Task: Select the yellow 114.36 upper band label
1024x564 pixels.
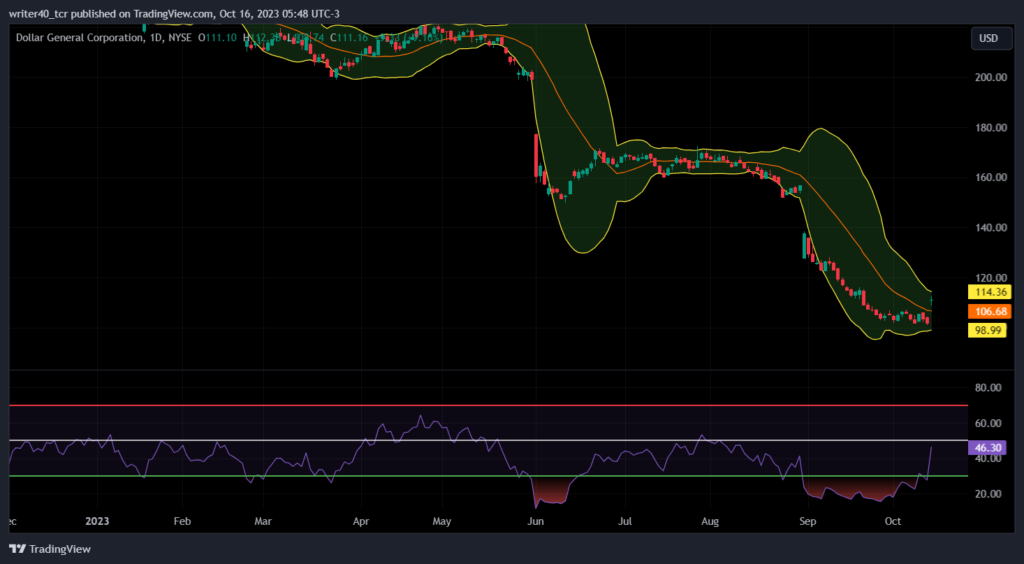Action: tap(989, 292)
